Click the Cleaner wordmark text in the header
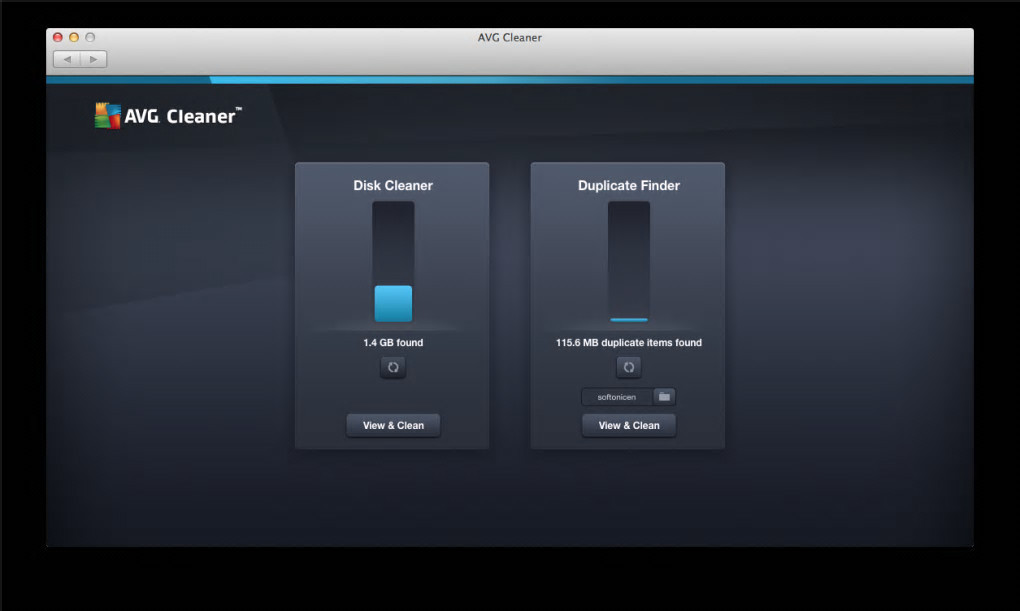 [201, 116]
